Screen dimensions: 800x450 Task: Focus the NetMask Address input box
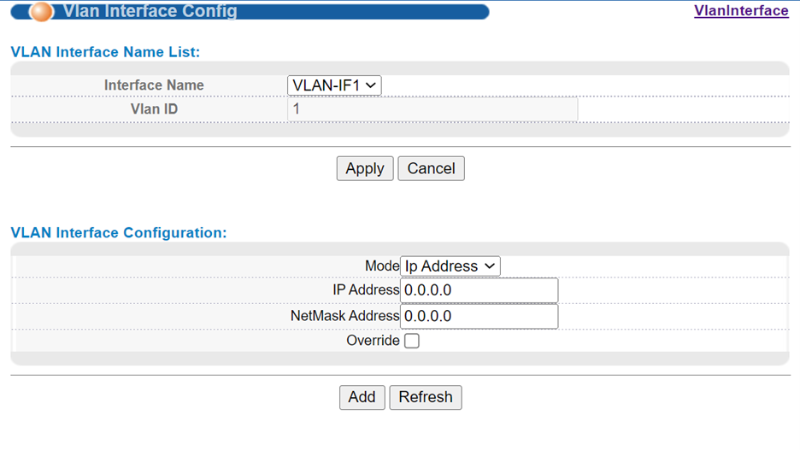point(479,316)
